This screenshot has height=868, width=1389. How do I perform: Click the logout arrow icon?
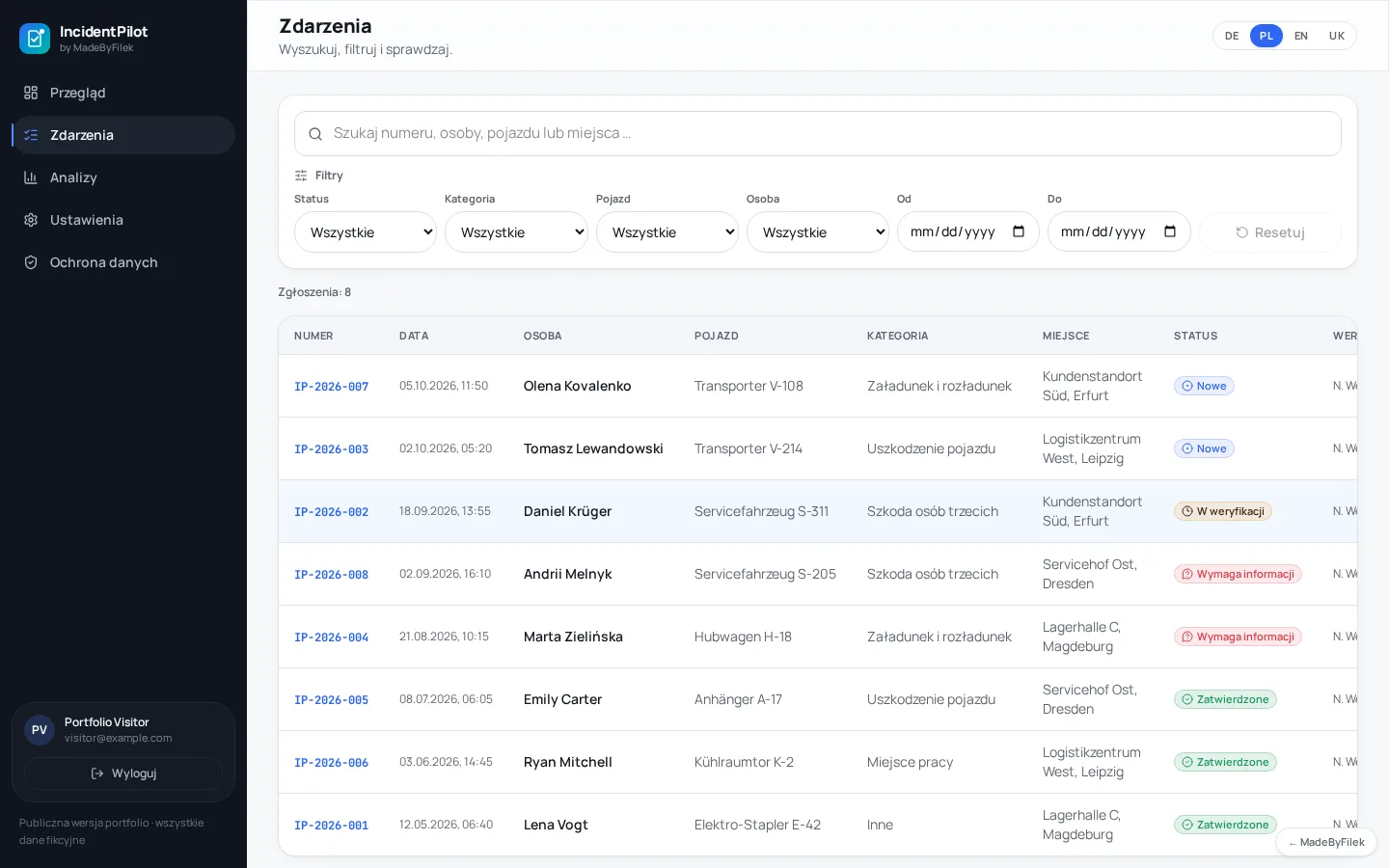[x=97, y=773]
